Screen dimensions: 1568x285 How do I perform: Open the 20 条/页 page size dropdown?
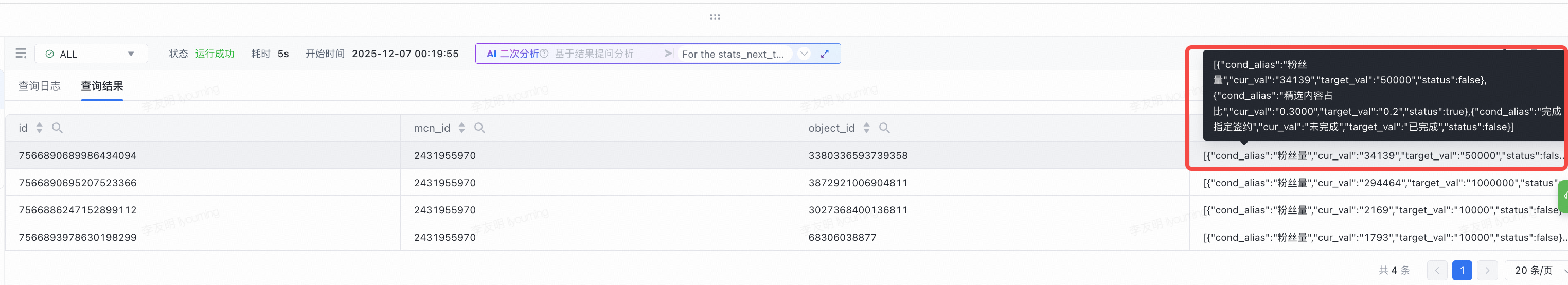1536,271
